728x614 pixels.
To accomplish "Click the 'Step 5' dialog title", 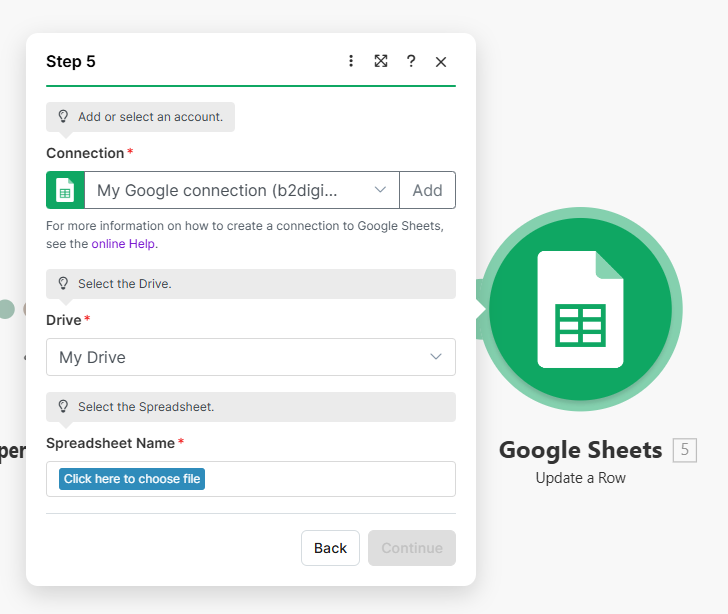I will (71, 61).
